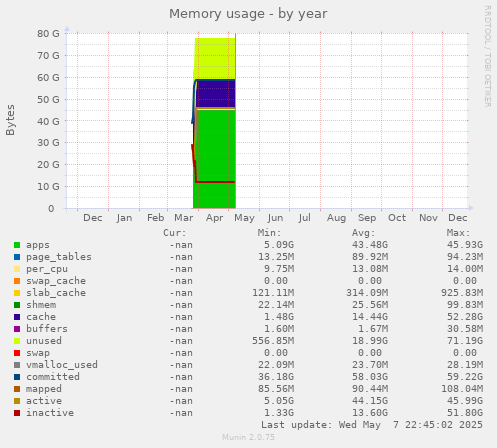This screenshot has width=497, height=448.
Task: Click the 'Last update' timestamp text
Action: (x=372, y=425)
